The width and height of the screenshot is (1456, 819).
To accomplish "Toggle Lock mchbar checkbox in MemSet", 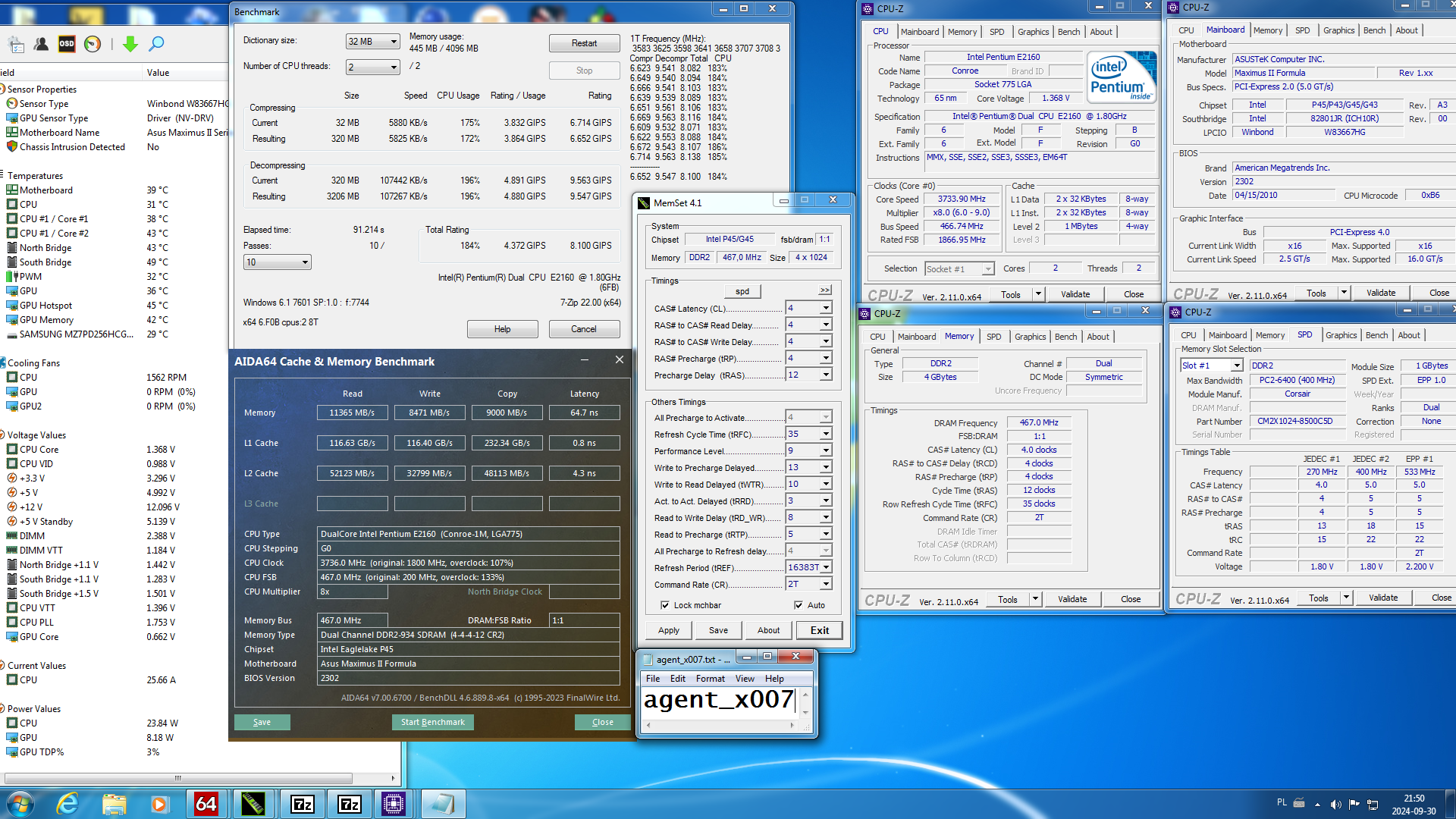I will 665,605.
